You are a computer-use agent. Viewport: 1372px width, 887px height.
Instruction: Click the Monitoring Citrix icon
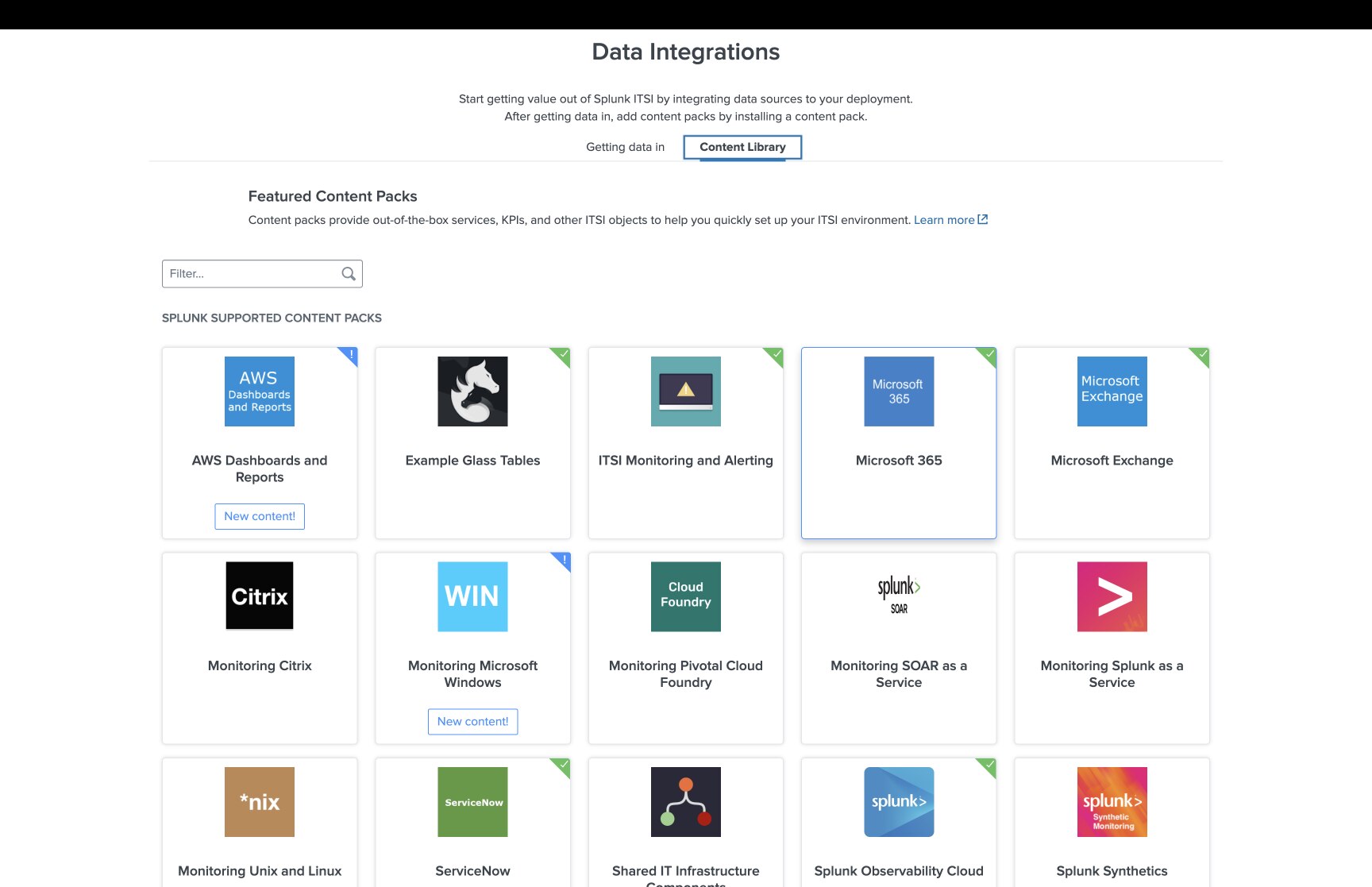259,596
